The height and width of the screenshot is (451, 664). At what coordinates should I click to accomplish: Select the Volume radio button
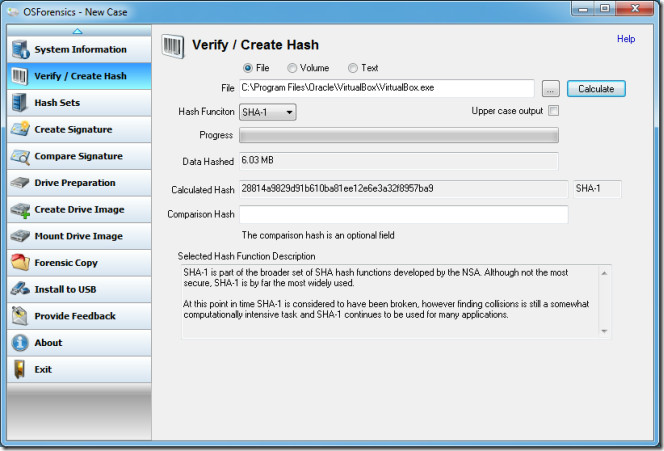[292, 68]
